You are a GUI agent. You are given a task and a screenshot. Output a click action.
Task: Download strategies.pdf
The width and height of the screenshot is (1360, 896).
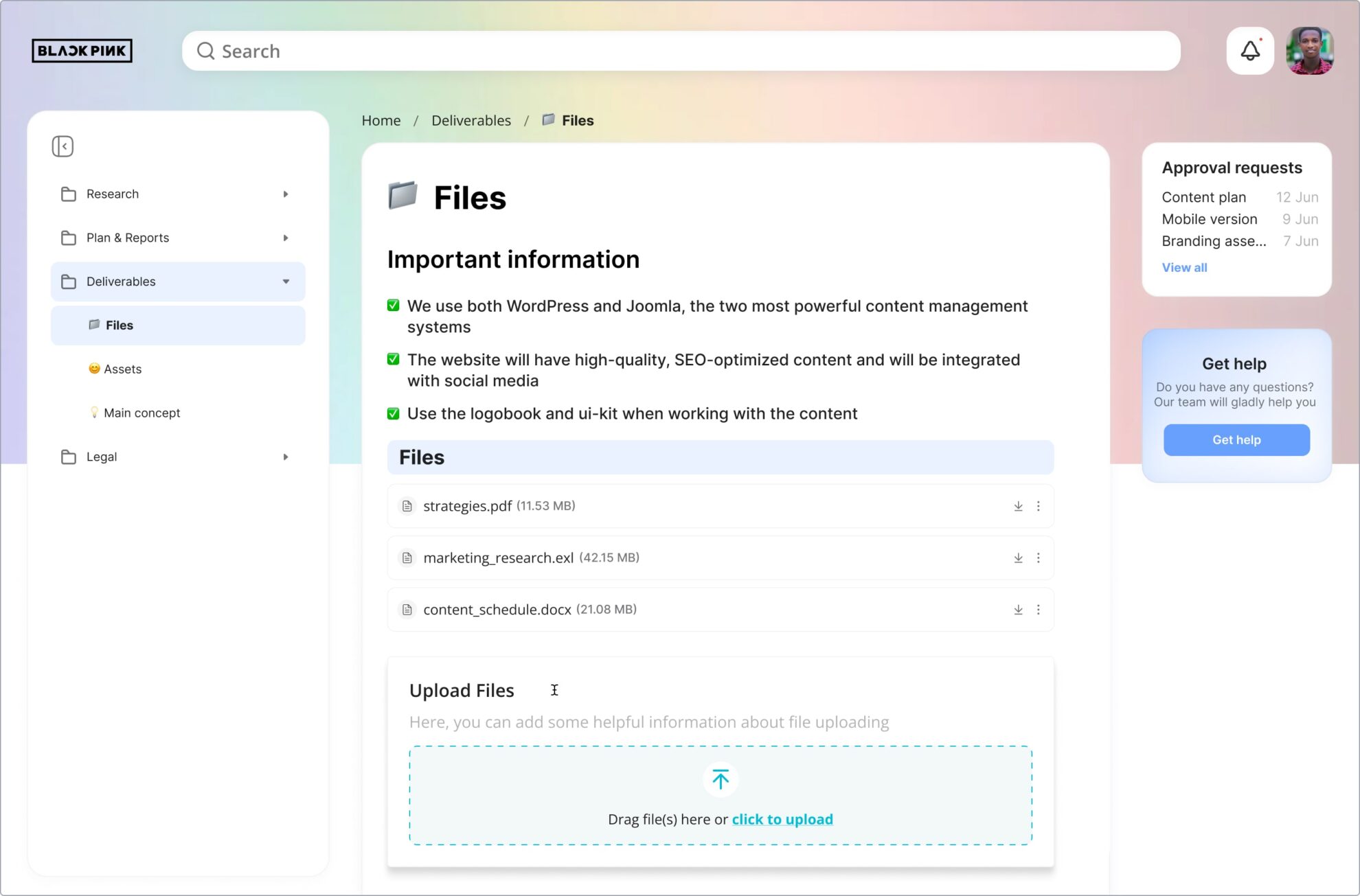coord(1018,506)
